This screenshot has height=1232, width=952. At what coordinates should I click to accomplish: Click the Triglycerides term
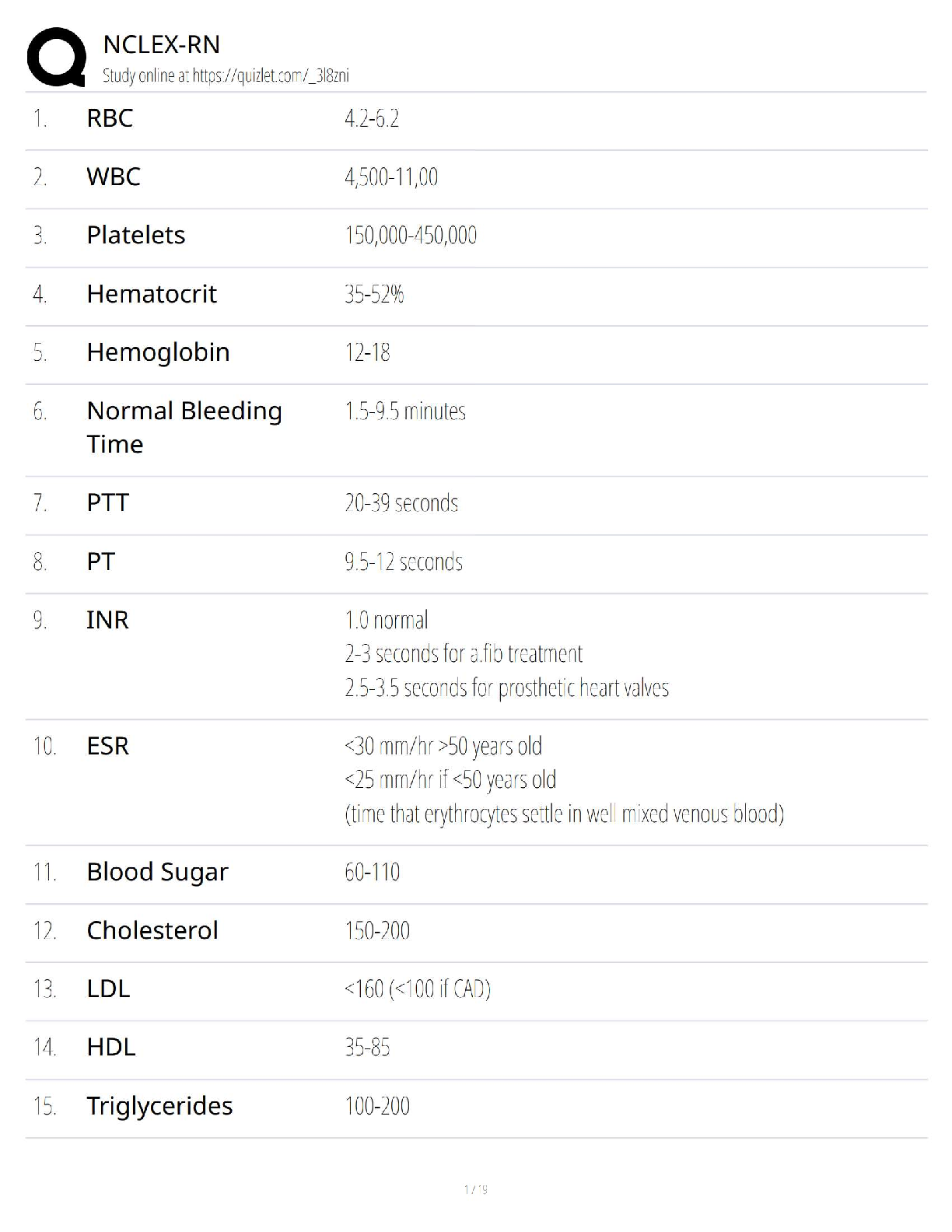[x=159, y=1106]
